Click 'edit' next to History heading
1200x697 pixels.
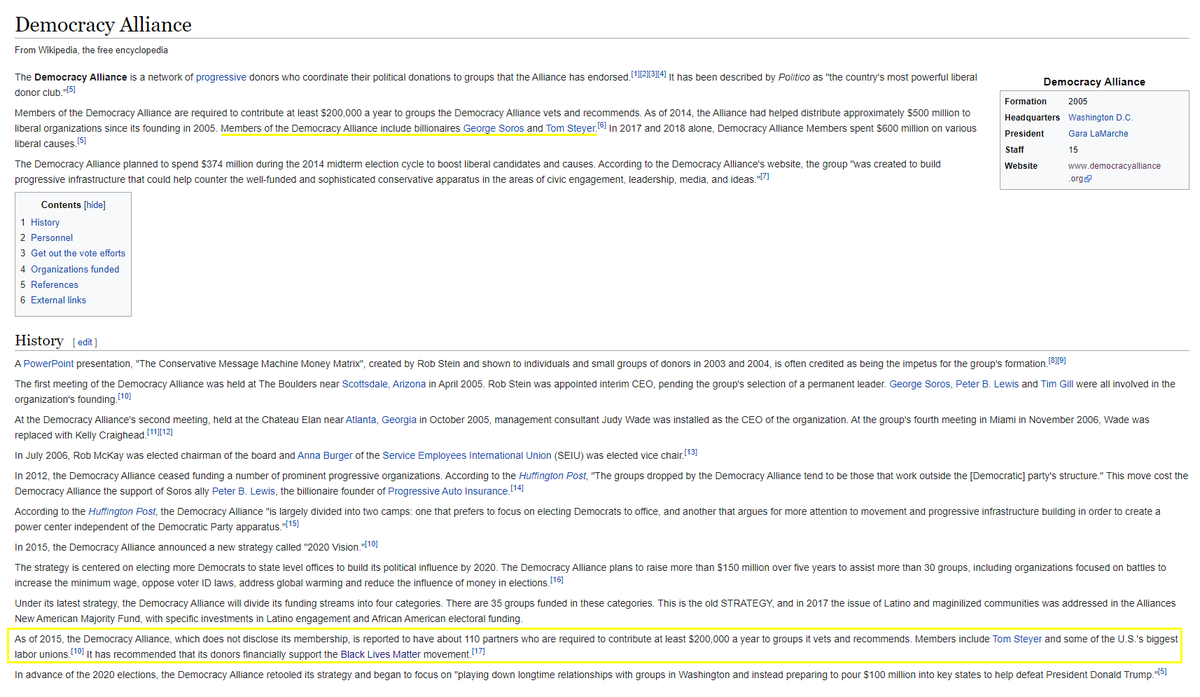(84, 343)
